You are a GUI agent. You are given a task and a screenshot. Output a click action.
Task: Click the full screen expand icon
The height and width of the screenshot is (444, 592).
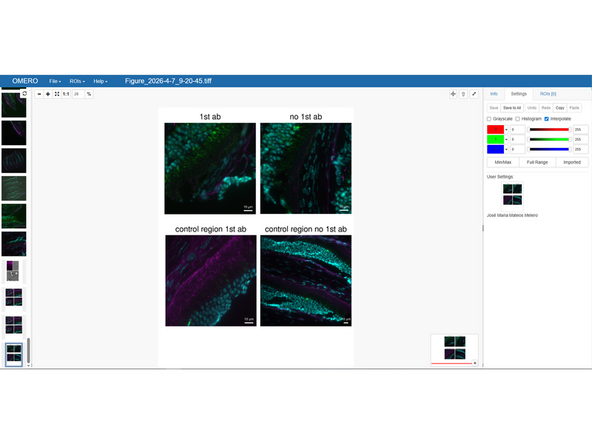(x=474, y=94)
